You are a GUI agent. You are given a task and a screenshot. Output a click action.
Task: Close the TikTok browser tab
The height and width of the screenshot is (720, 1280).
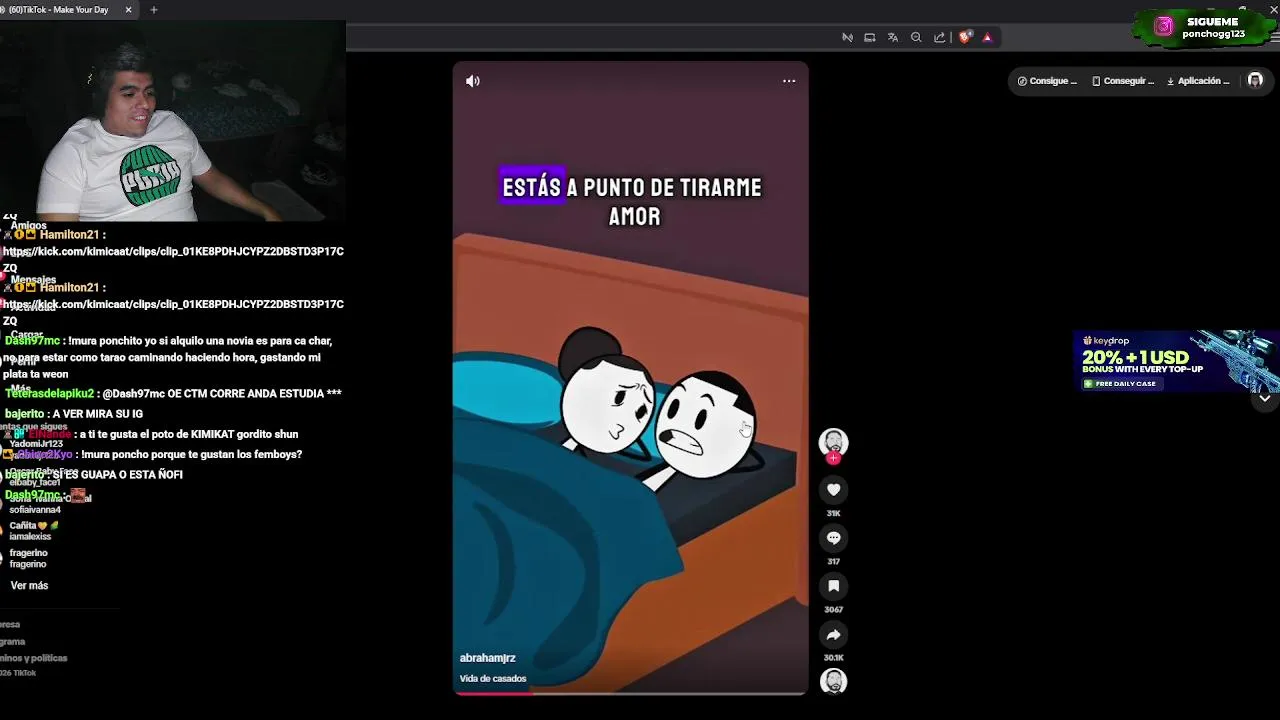[128, 10]
